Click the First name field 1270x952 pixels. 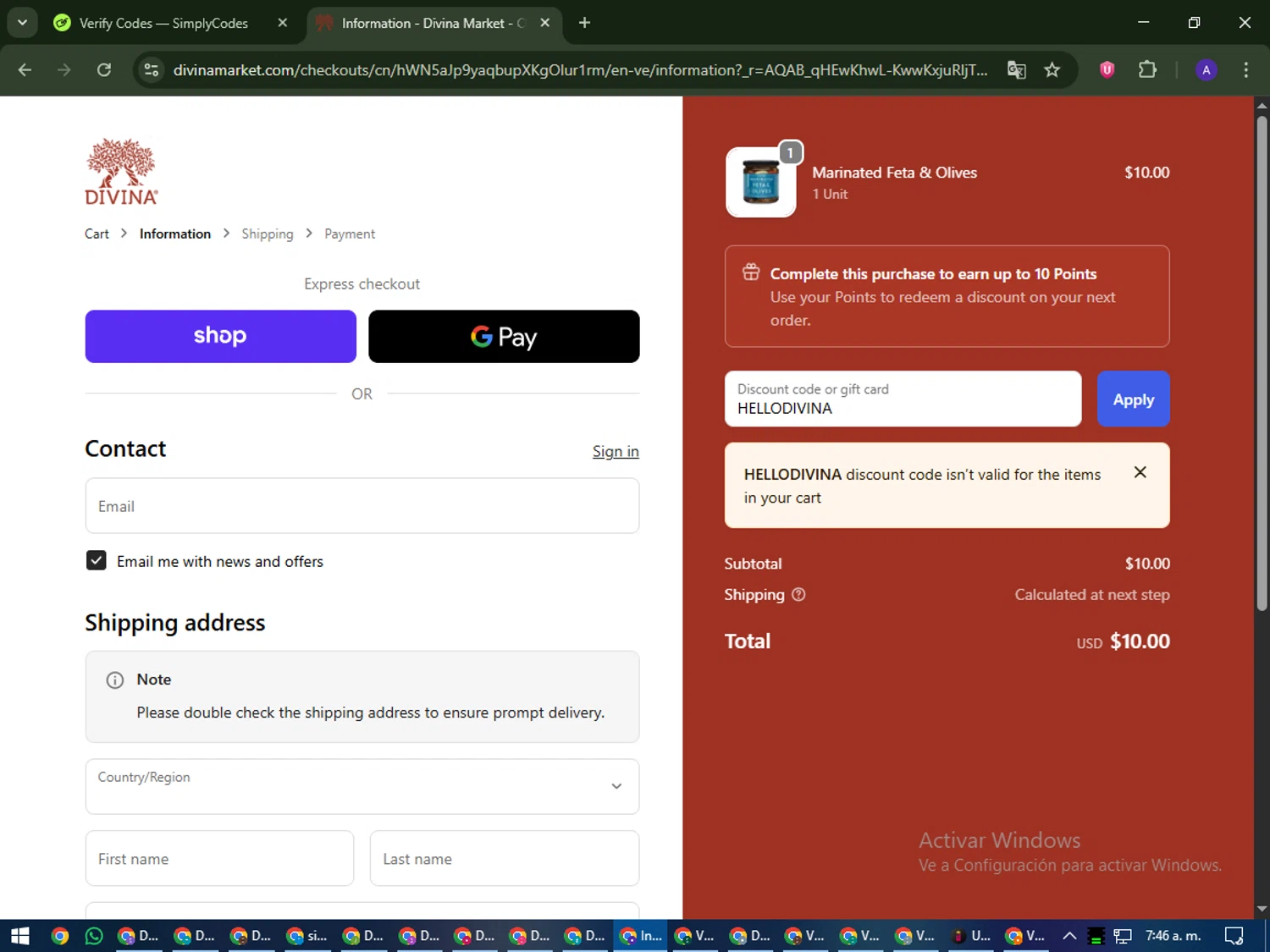tap(219, 858)
